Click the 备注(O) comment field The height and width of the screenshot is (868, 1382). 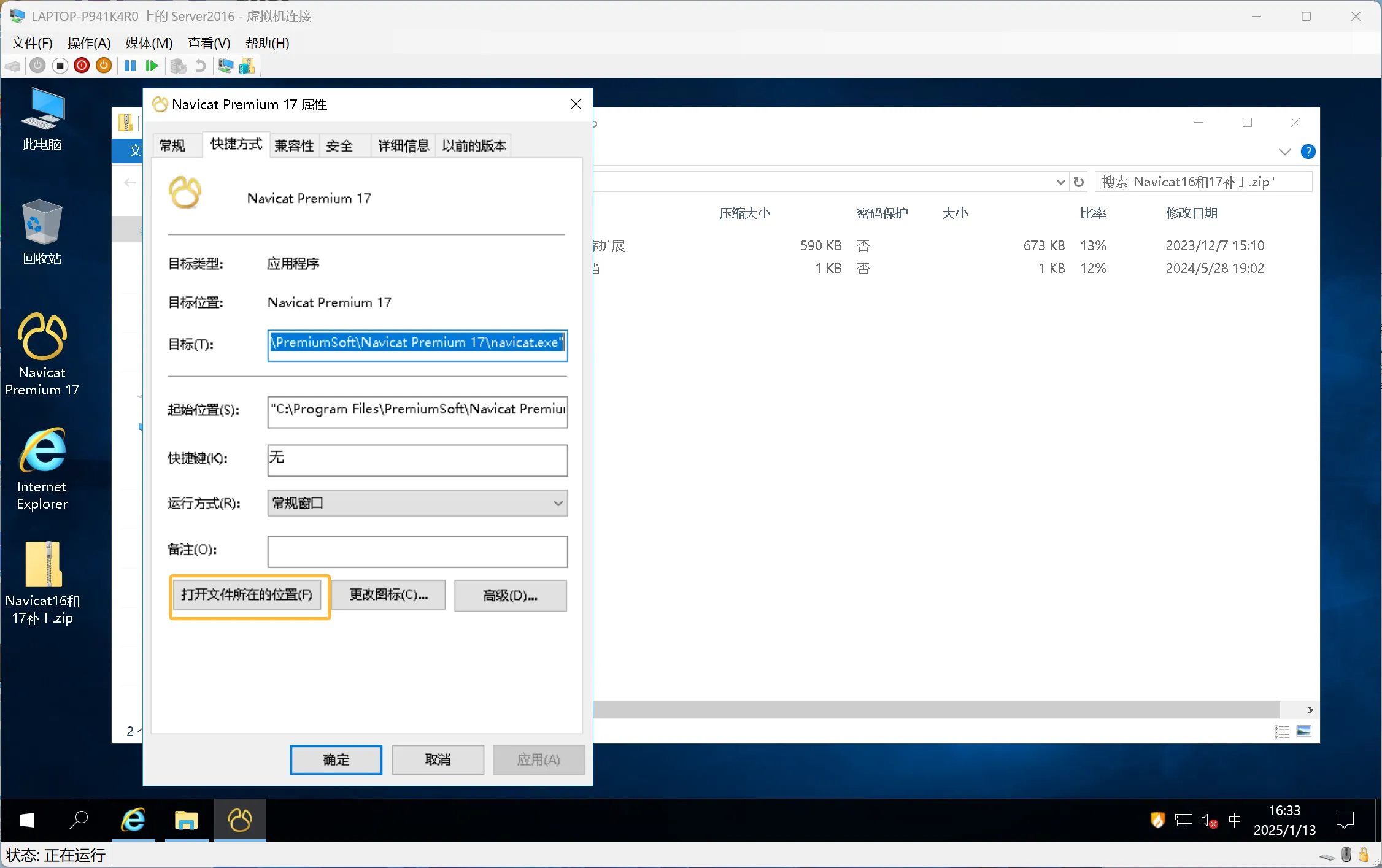(417, 551)
